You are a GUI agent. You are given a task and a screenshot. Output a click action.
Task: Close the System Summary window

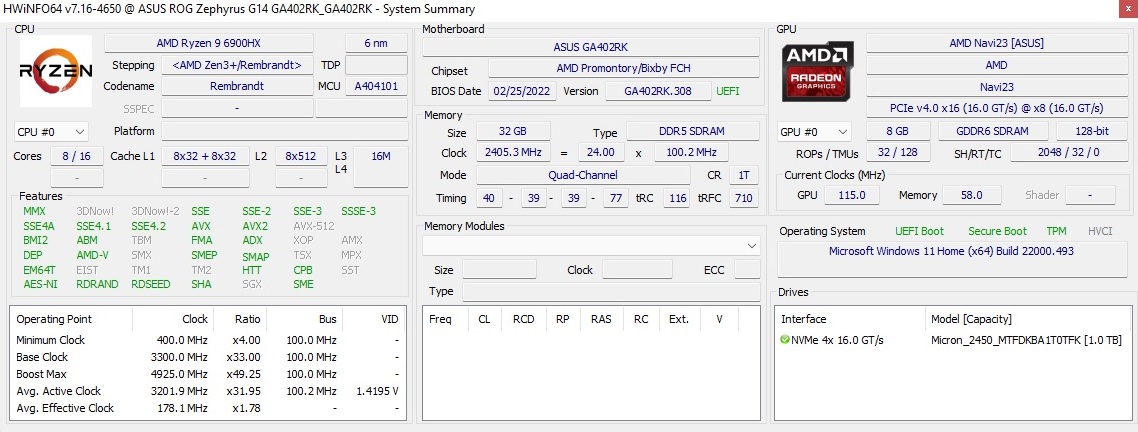pos(1122,9)
